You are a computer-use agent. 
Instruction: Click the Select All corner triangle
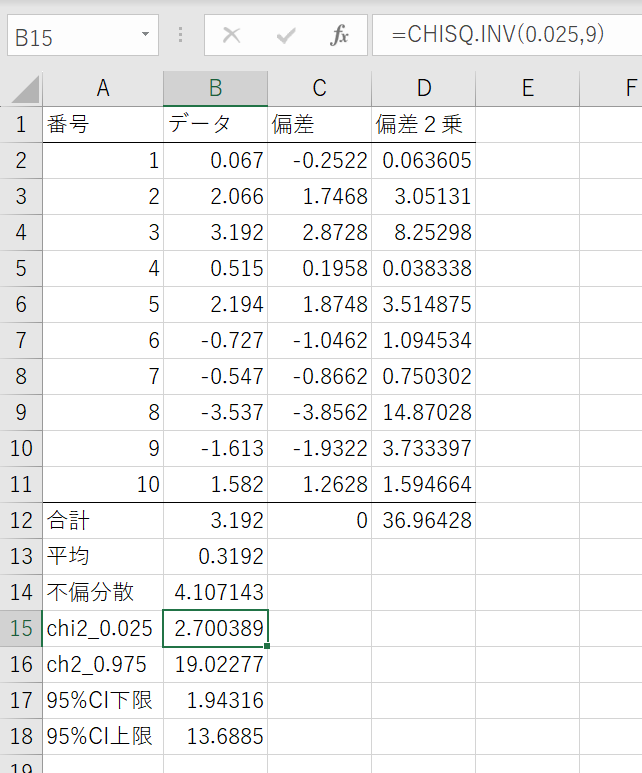(25, 89)
